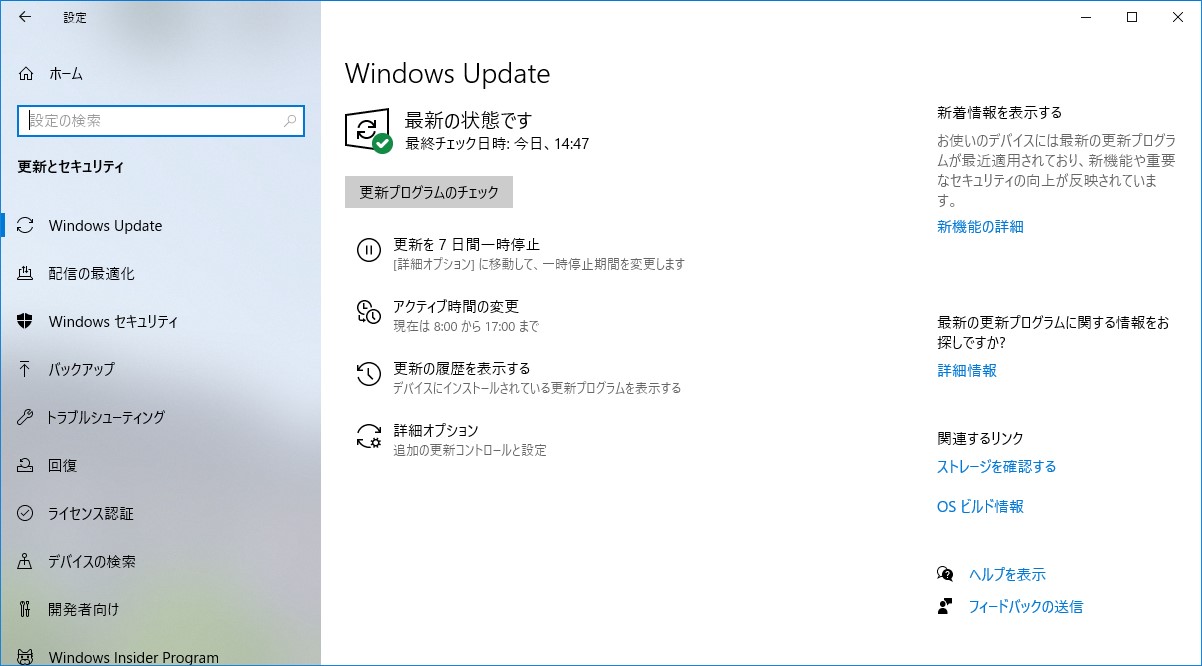Click the 更新とセキュリティ section heading
Viewport: 1202px width, 666px height.
pyautogui.click(x=71, y=167)
